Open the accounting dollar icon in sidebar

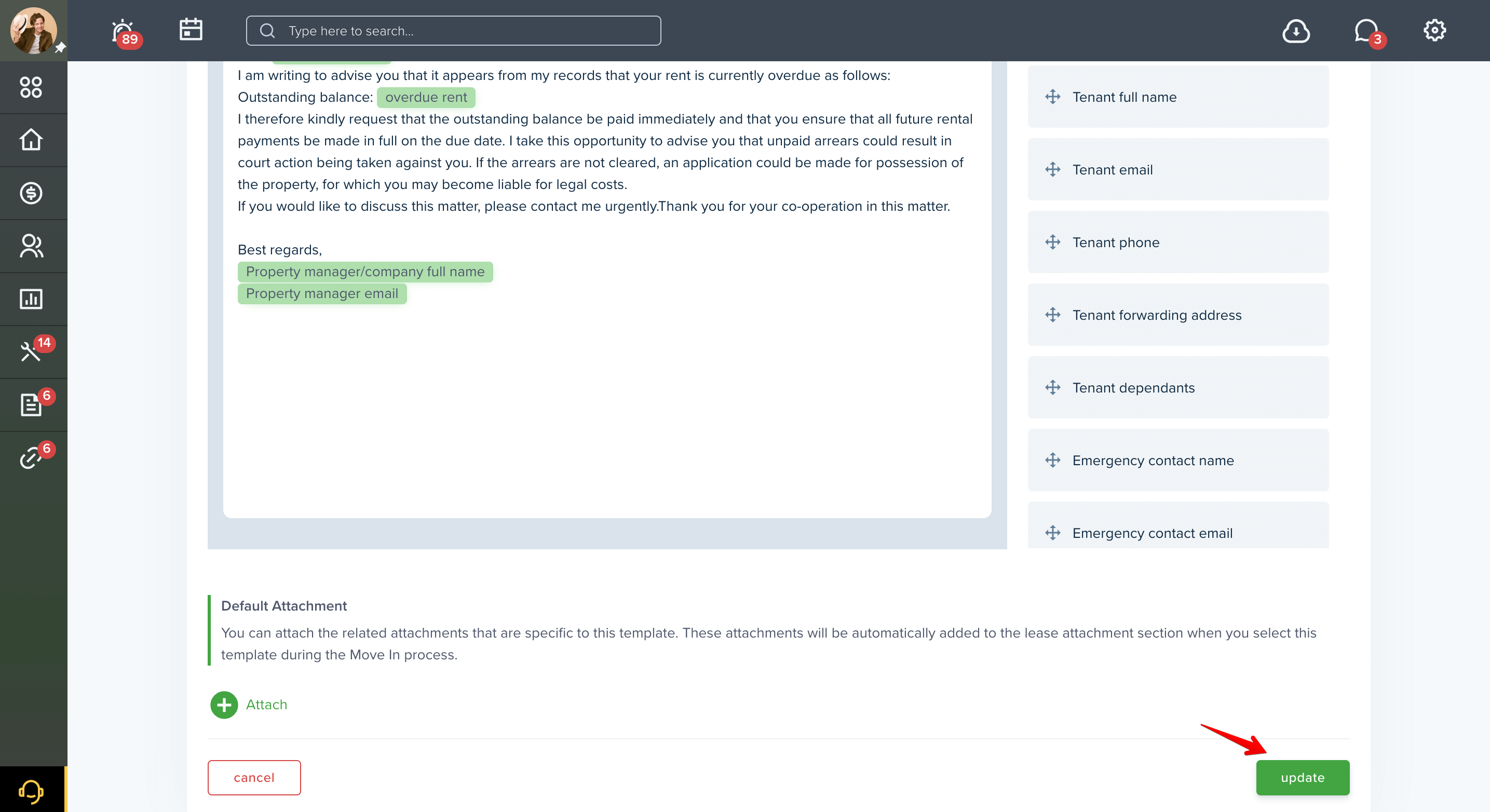coord(31,193)
